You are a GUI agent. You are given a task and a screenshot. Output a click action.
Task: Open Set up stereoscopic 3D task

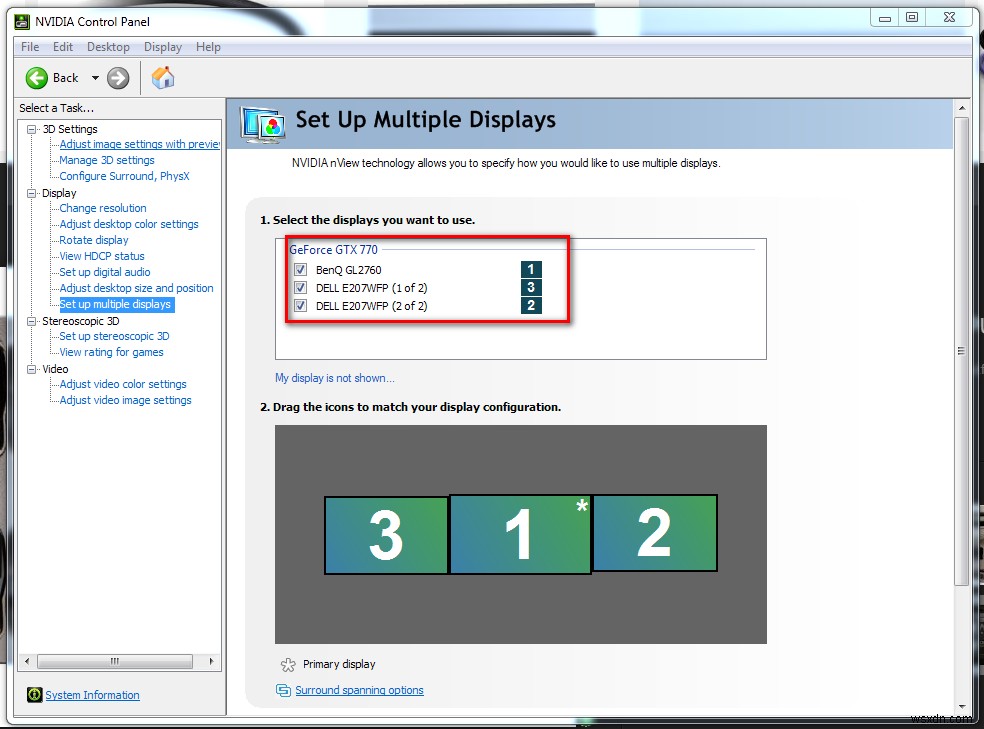coord(114,336)
